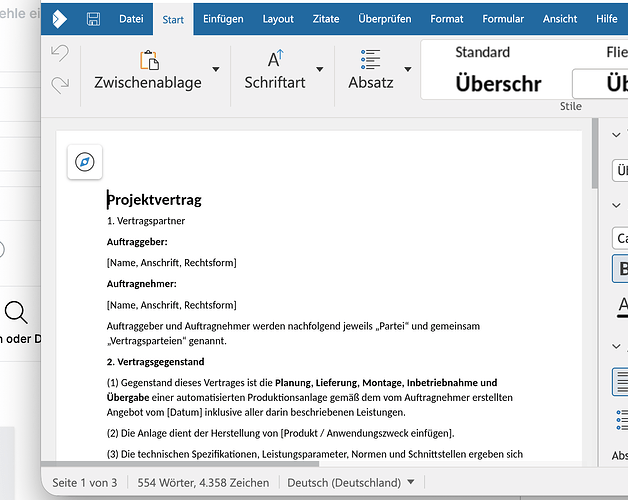Click the Absatz group label

point(370,83)
